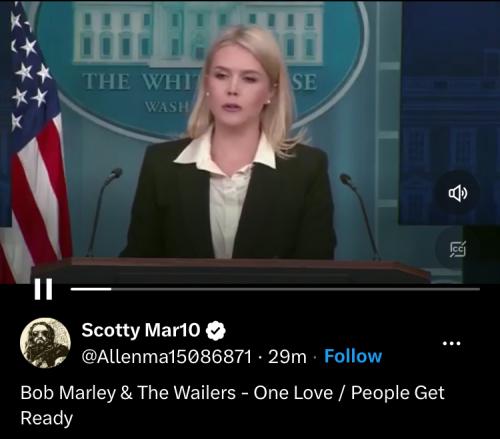Open the Scotty Mar10 profile avatar

click(x=45, y=343)
